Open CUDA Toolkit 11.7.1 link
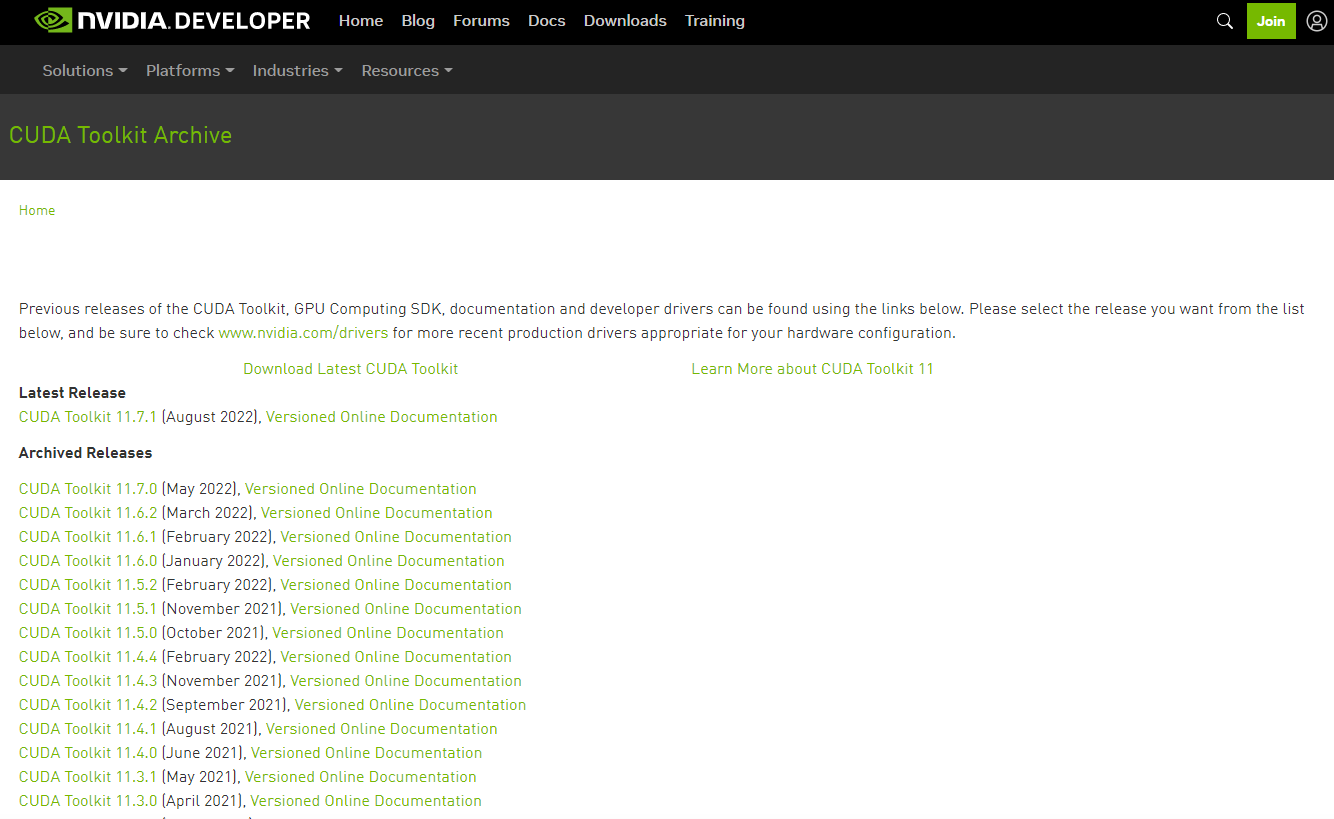 (88, 417)
